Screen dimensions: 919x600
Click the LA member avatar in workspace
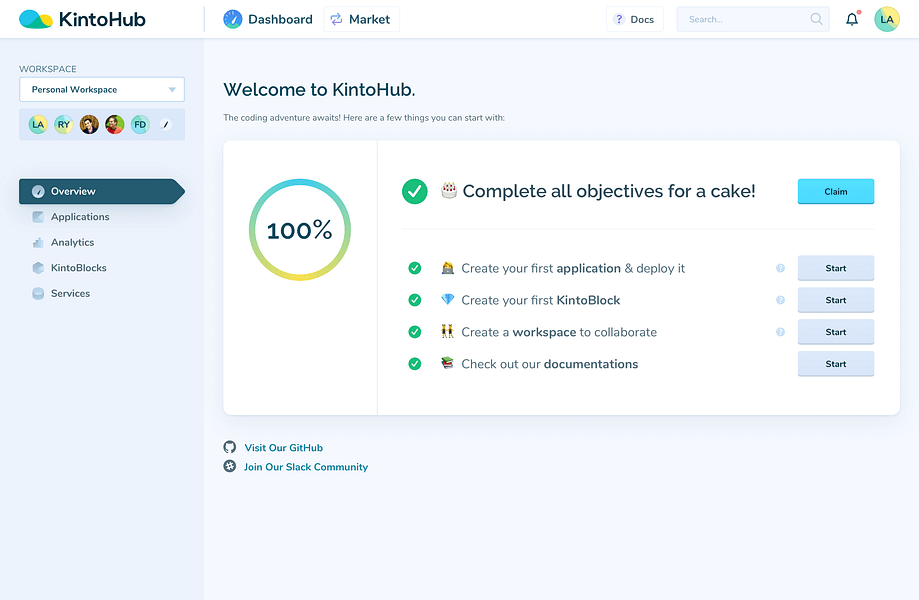38,124
